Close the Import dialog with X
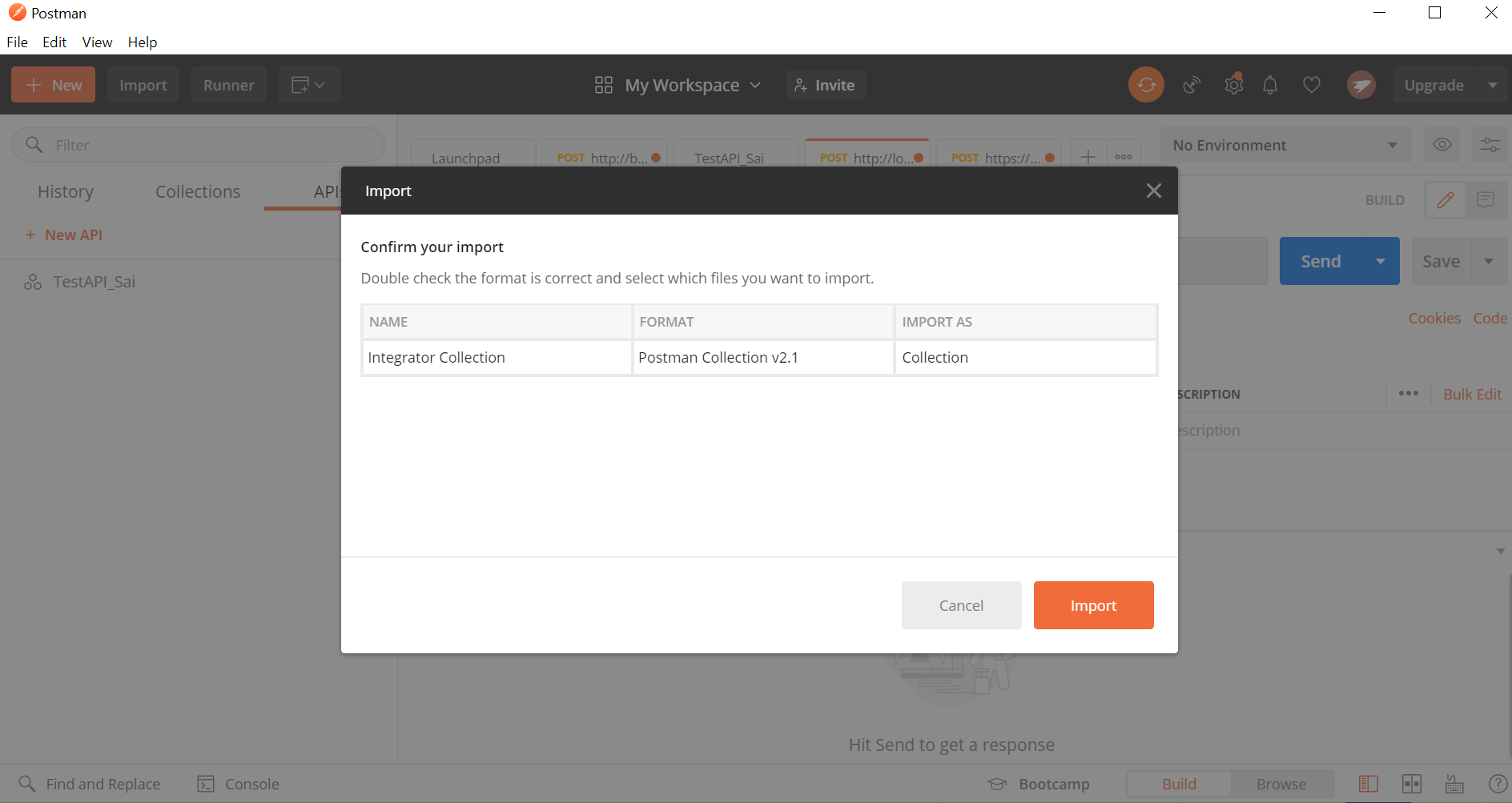1512x803 pixels. pos(1153,191)
